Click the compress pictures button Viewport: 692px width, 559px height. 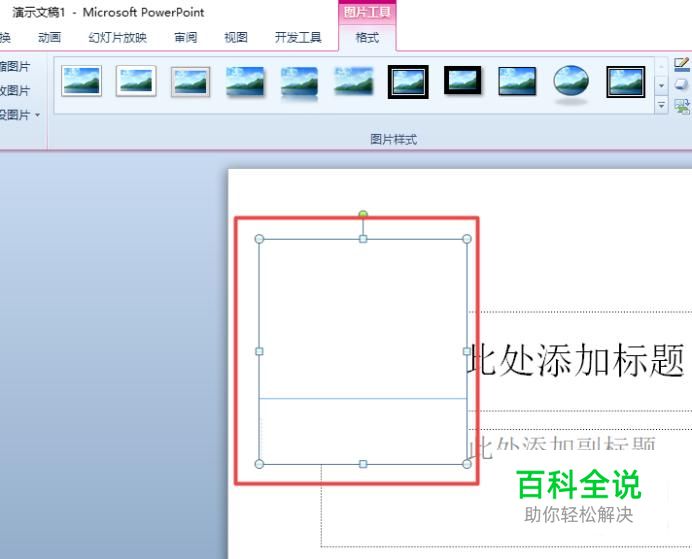(15, 67)
